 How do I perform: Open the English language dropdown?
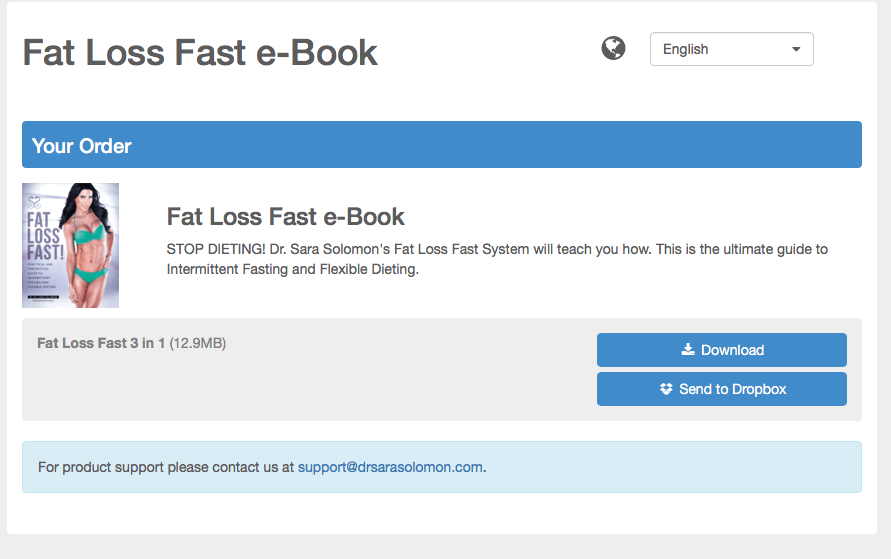731,49
